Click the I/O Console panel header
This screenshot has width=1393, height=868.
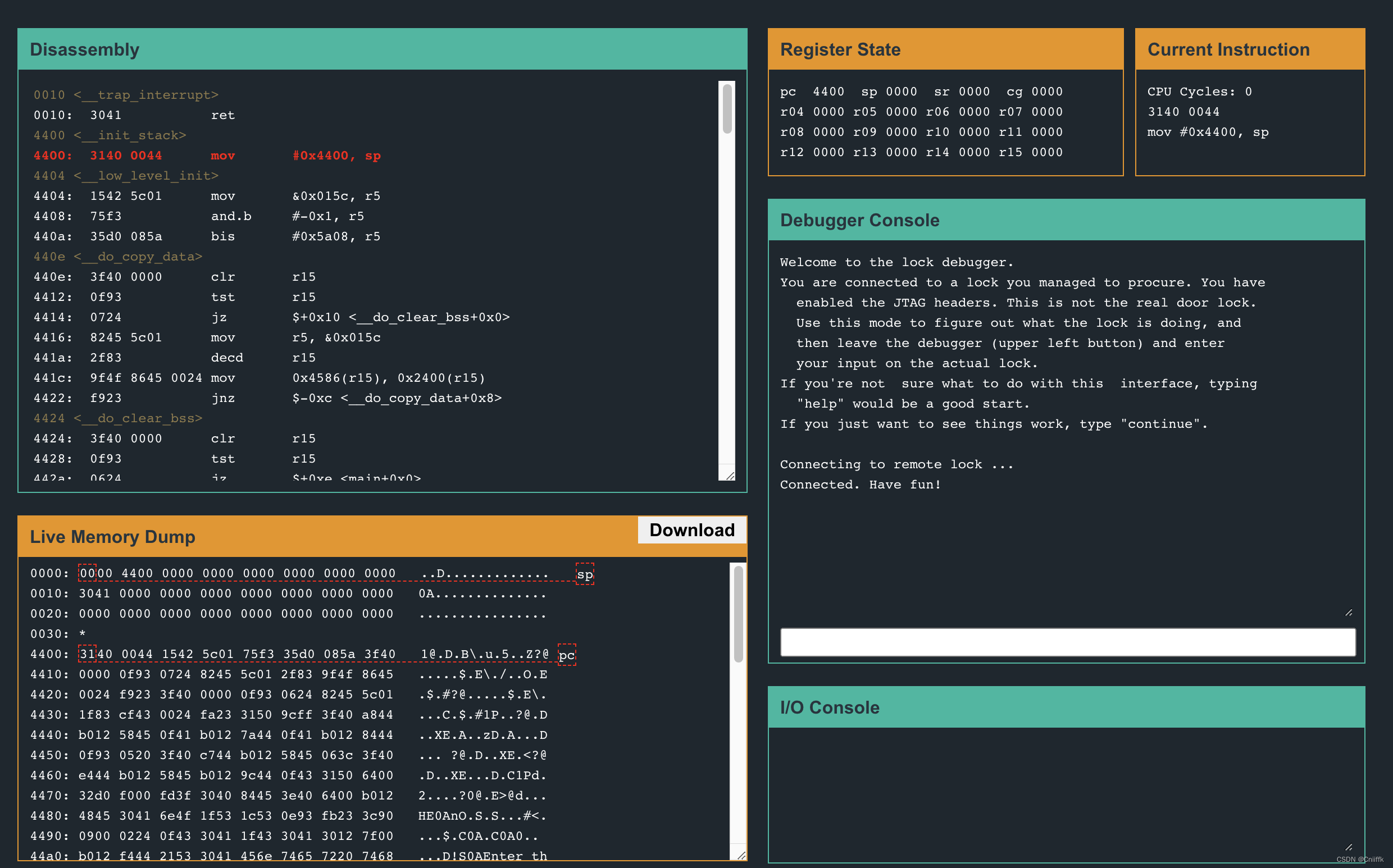[1066, 707]
